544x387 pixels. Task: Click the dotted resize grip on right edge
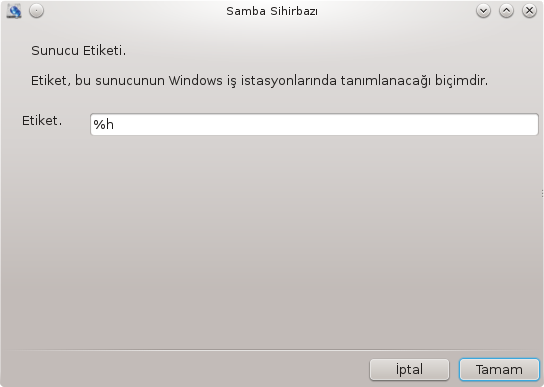542,193
